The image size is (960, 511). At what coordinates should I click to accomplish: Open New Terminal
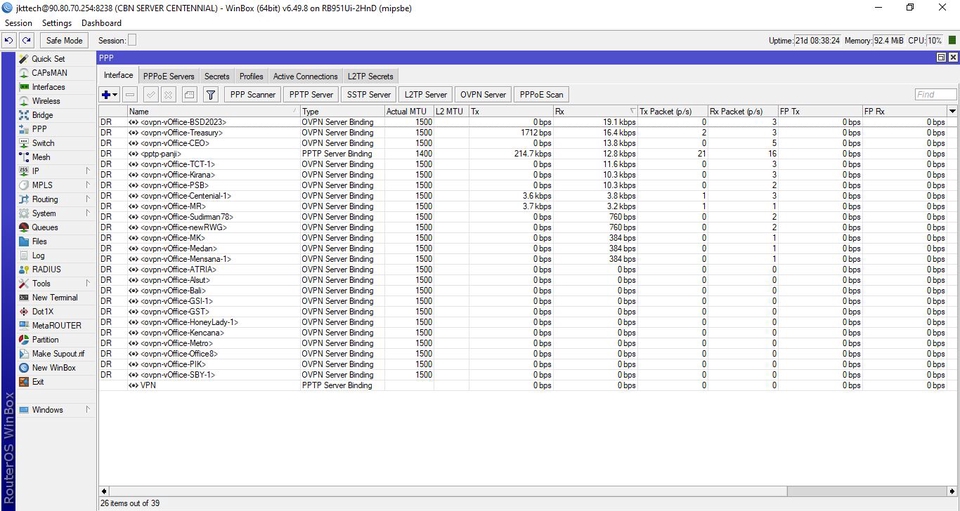pos(54,297)
